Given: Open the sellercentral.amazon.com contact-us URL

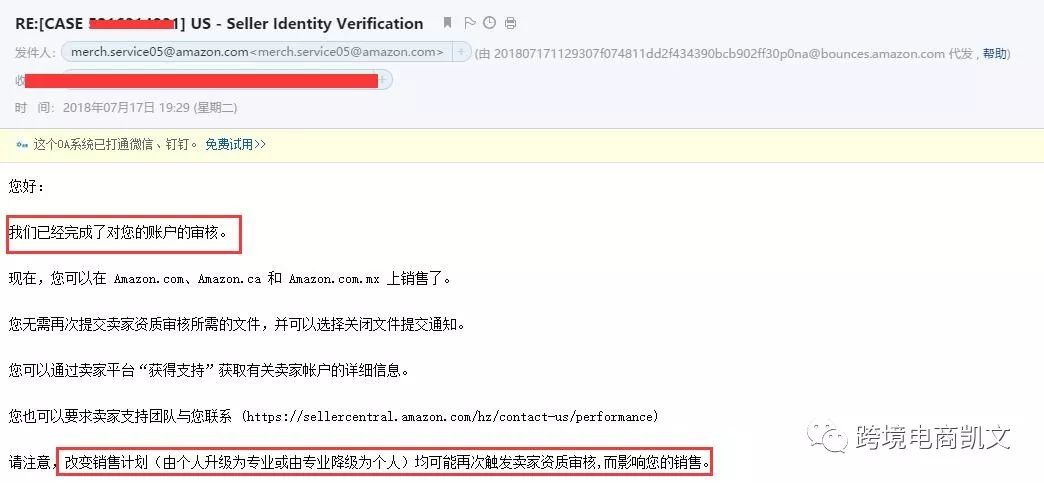Looking at the screenshot, I should (450, 417).
